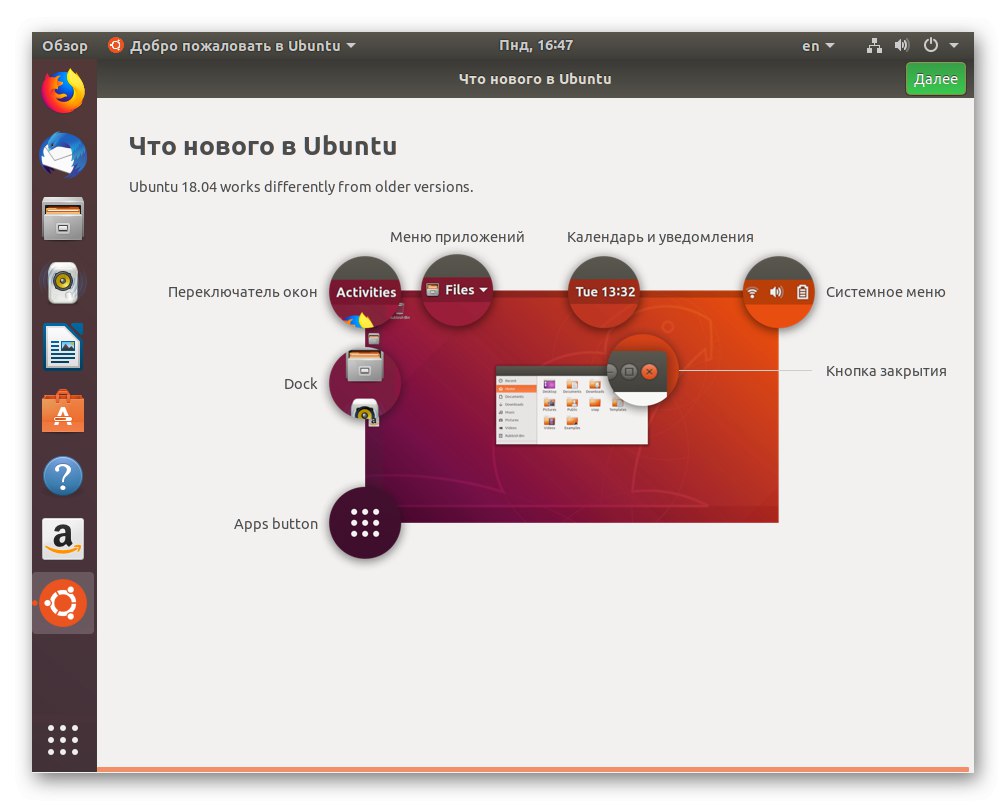The height and width of the screenshot is (805, 1006).
Task: Select the Ubuntu welcome app in dock
Action: click(x=63, y=603)
